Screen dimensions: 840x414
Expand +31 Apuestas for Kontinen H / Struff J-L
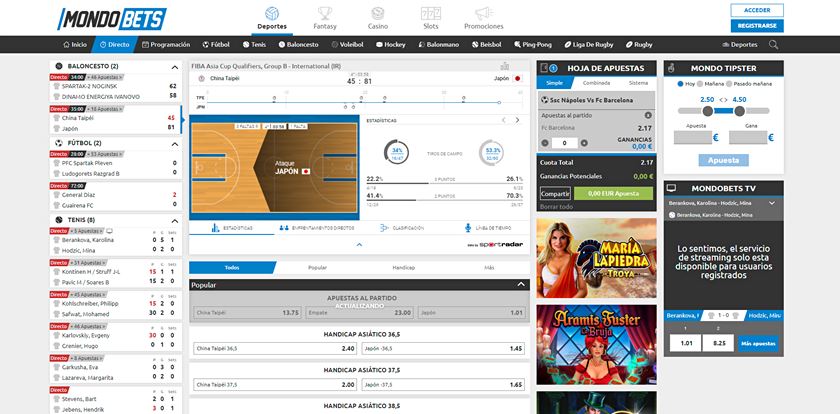click(x=88, y=263)
